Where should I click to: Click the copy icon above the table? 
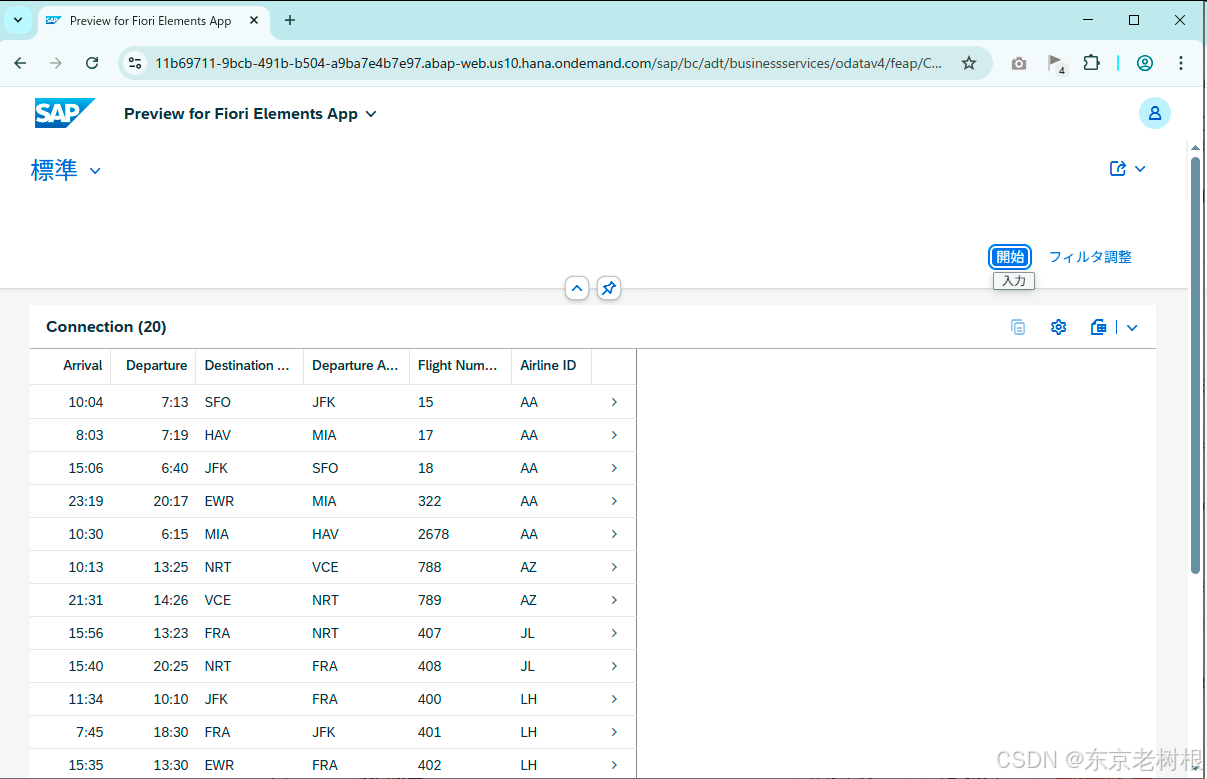pyautogui.click(x=1018, y=327)
